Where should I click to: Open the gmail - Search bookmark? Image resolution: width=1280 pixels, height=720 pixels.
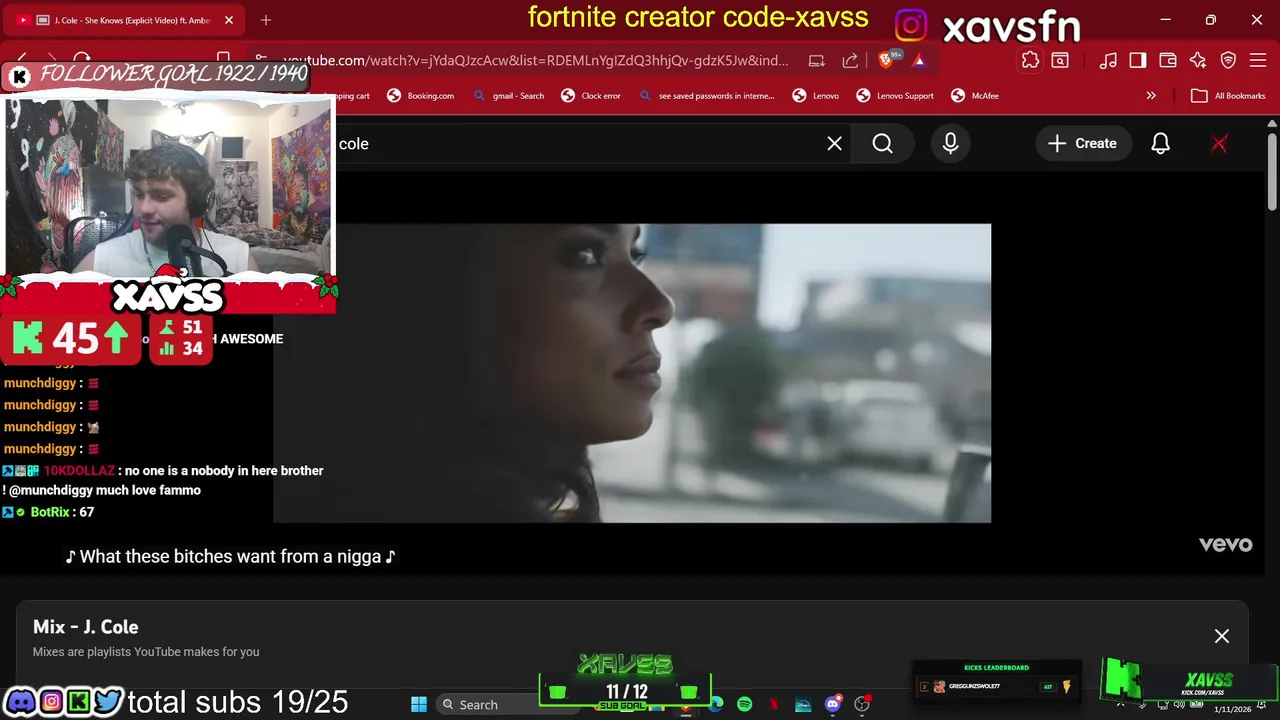(508, 96)
